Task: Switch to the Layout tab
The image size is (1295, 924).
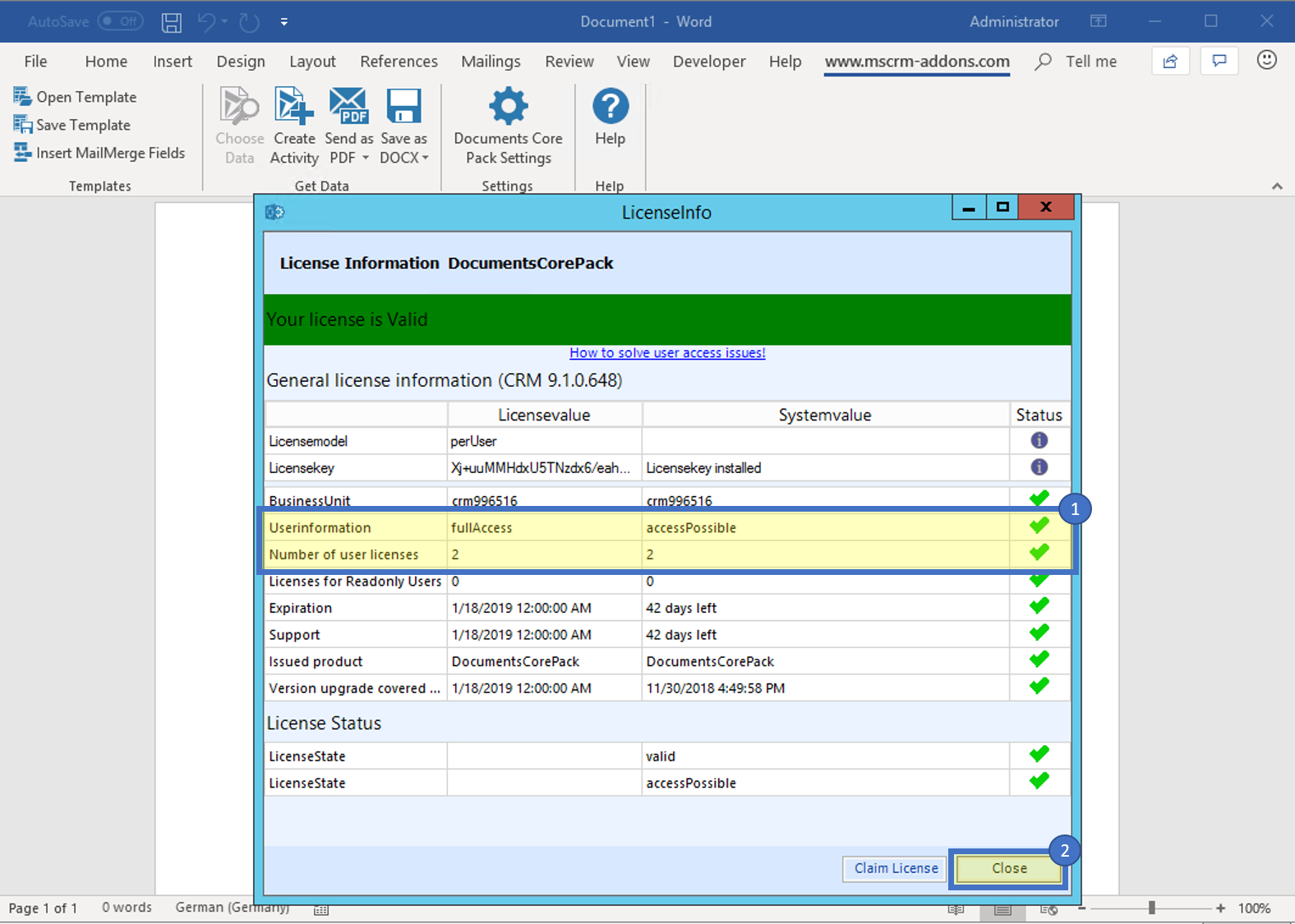Action: coord(312,62)
